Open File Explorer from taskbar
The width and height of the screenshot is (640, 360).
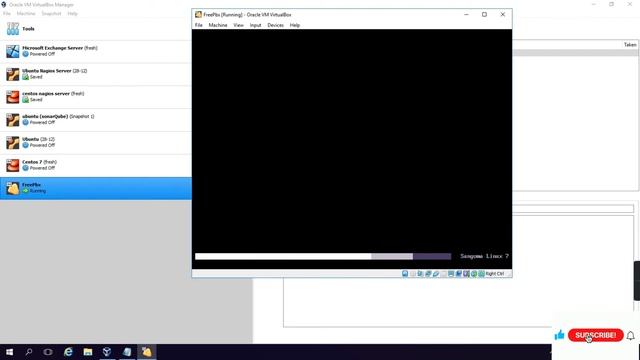88,352
